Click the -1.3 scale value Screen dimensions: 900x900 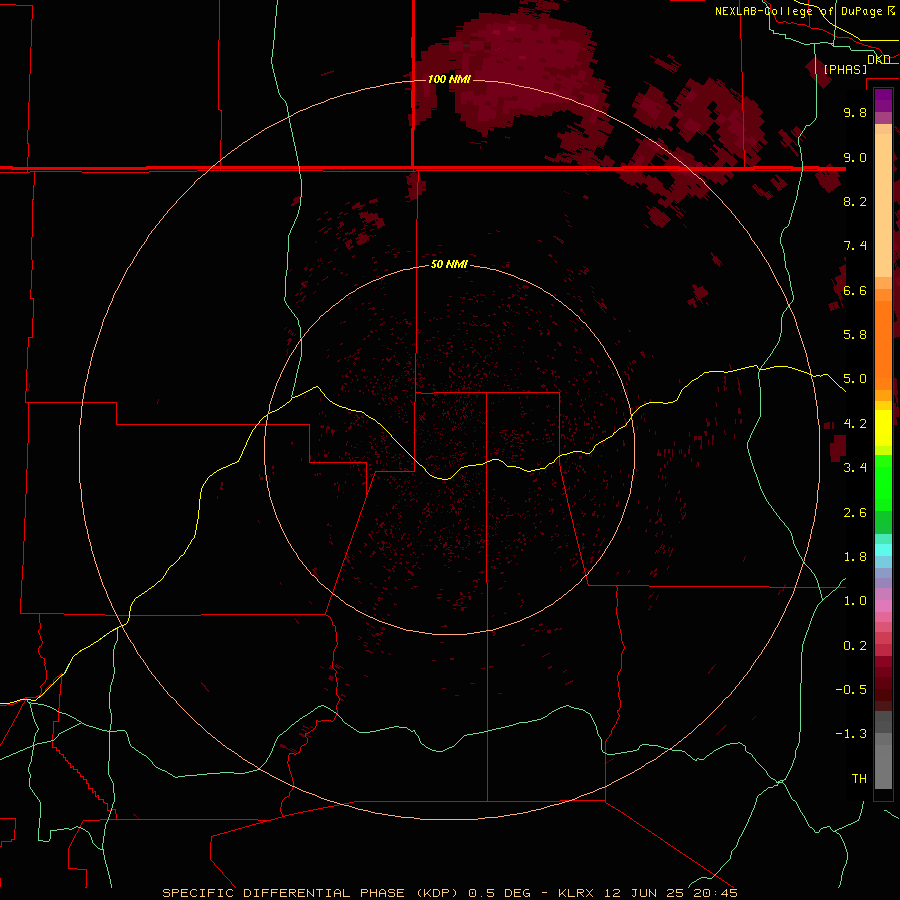851,734
